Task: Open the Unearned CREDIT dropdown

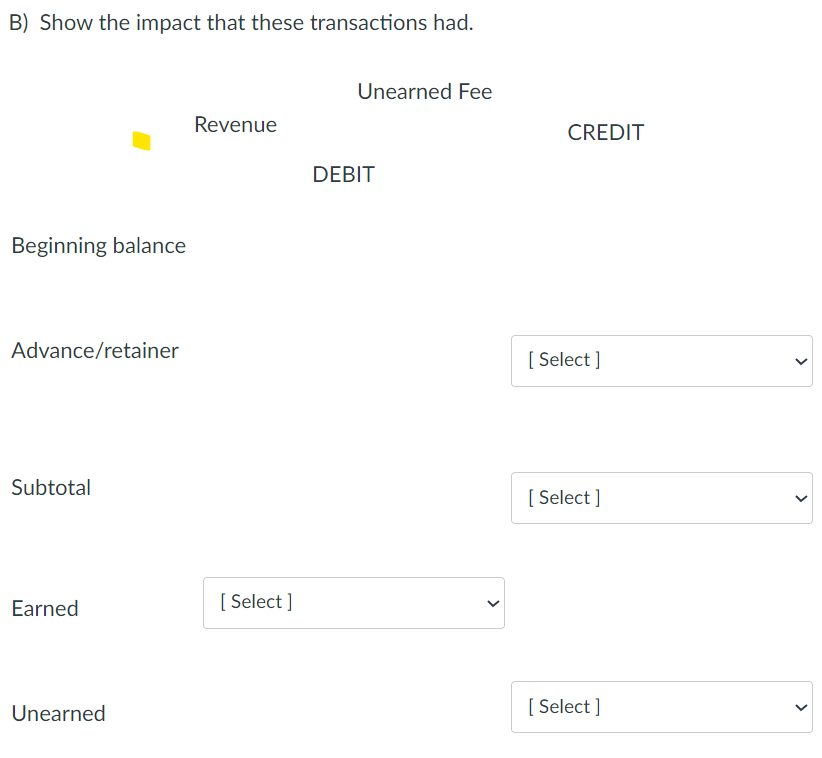Action: pos(661,706)
